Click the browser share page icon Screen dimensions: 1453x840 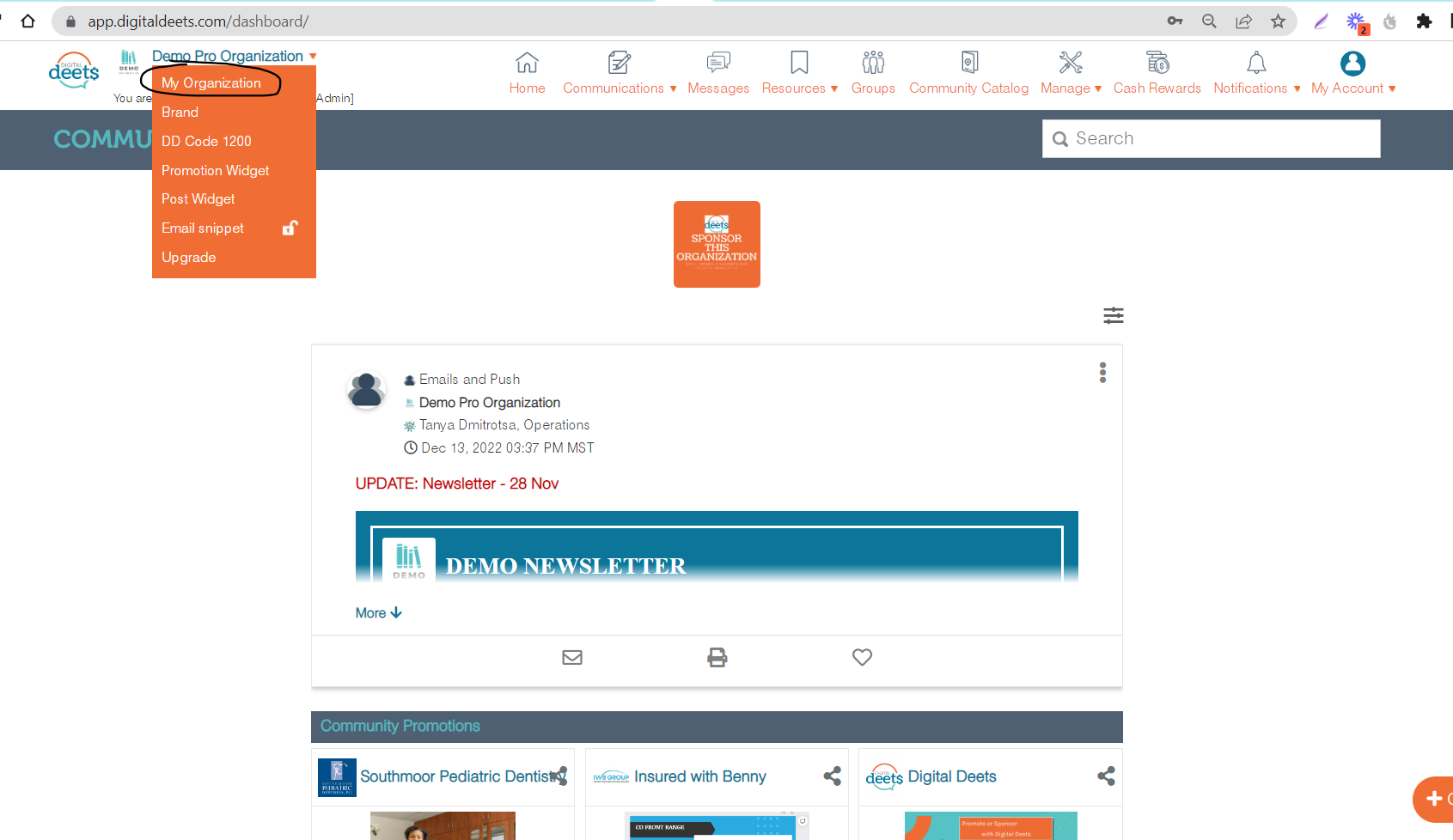click(x=1243, y=21)
